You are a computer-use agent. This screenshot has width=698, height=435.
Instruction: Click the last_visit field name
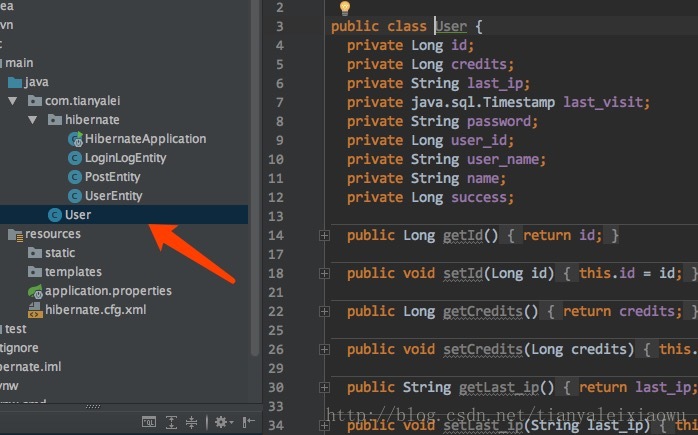(603, 102)
